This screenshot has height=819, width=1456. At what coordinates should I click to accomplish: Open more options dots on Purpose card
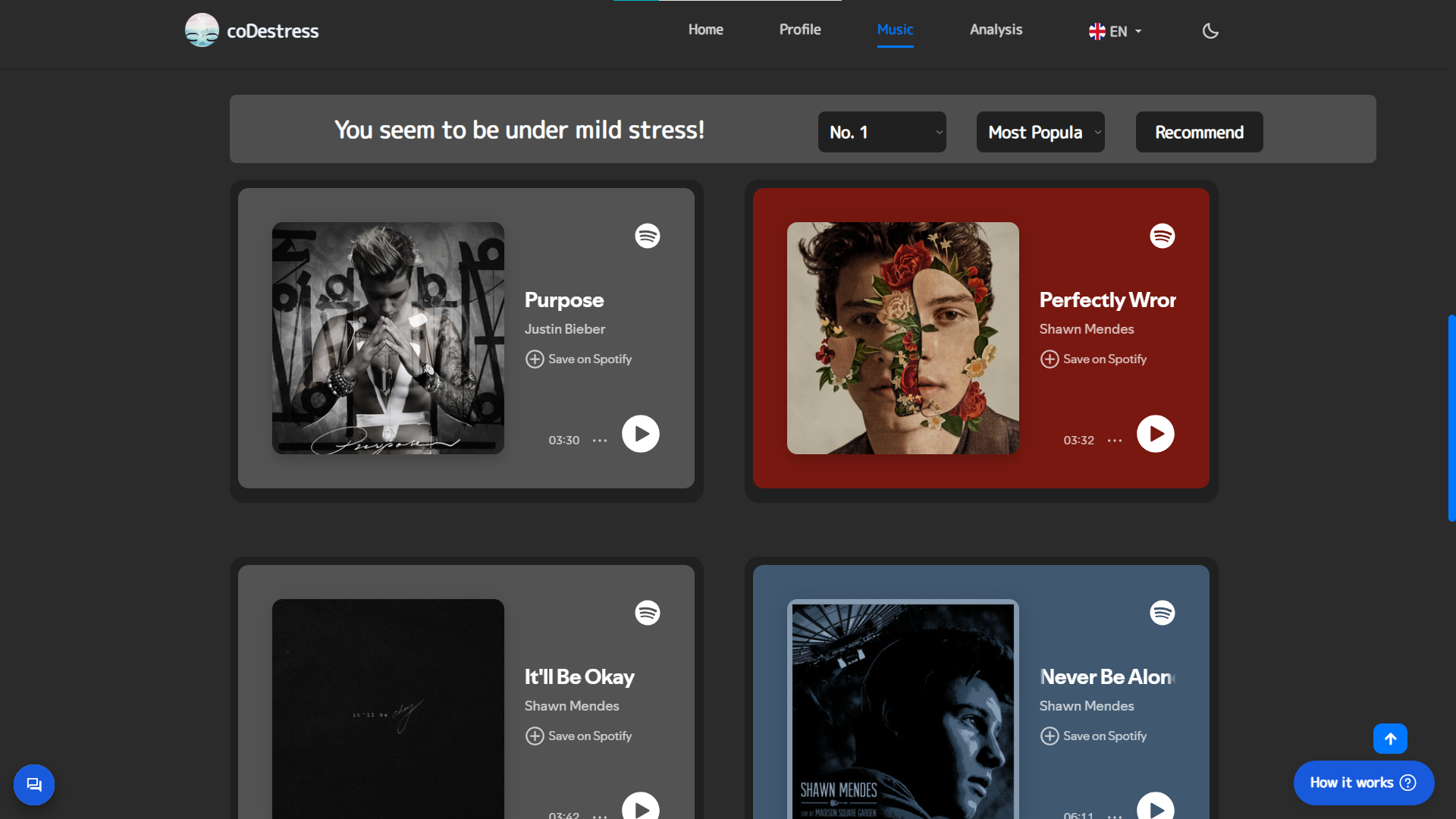coord(600,441)
